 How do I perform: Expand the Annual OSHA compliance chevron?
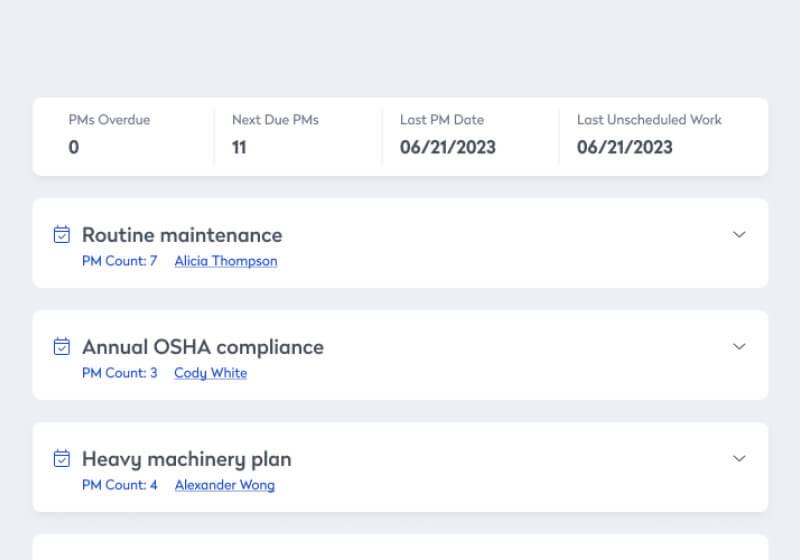click(739, 347)
